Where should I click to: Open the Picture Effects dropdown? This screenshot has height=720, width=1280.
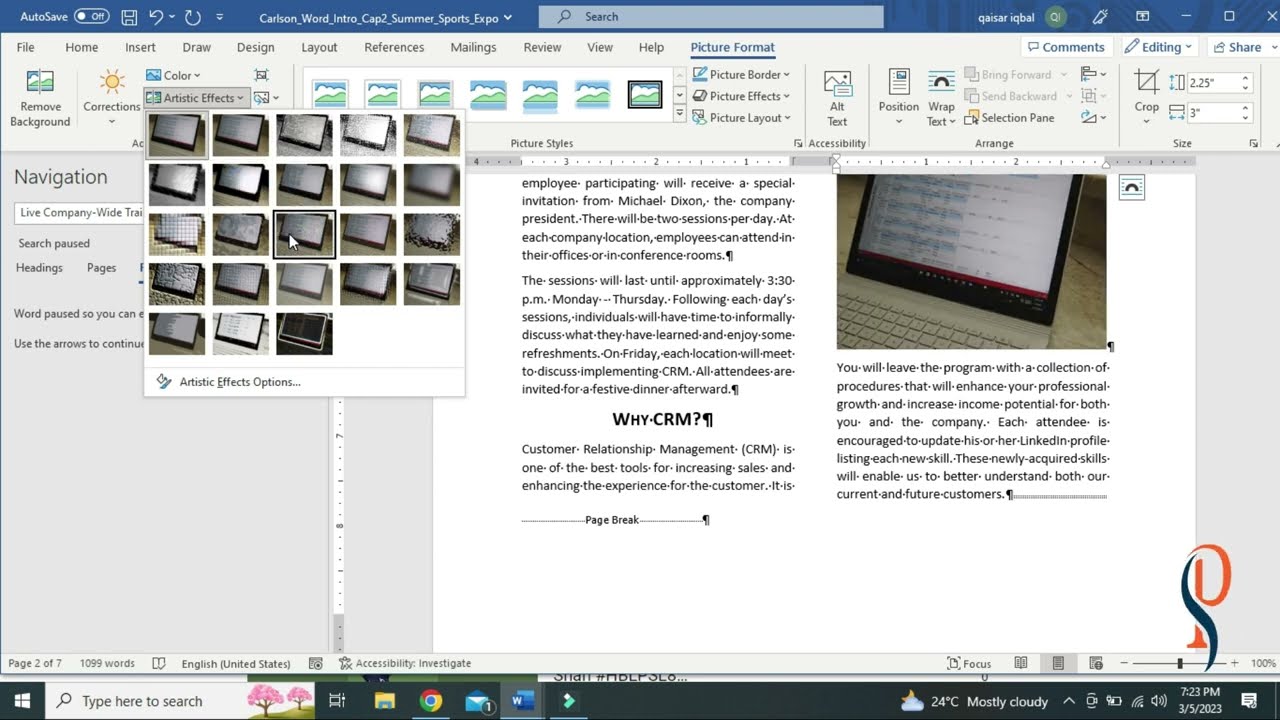point(741,96)
